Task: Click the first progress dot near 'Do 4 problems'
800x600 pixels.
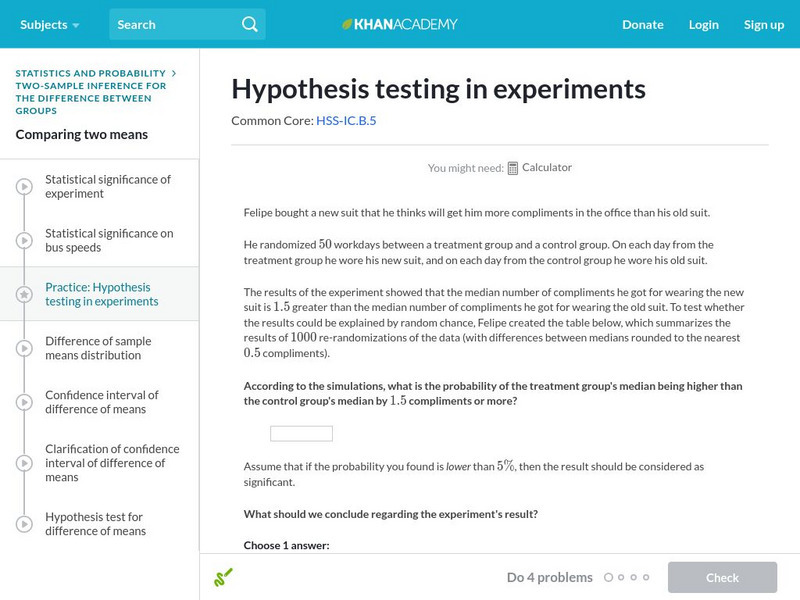Action: [610, 577]
